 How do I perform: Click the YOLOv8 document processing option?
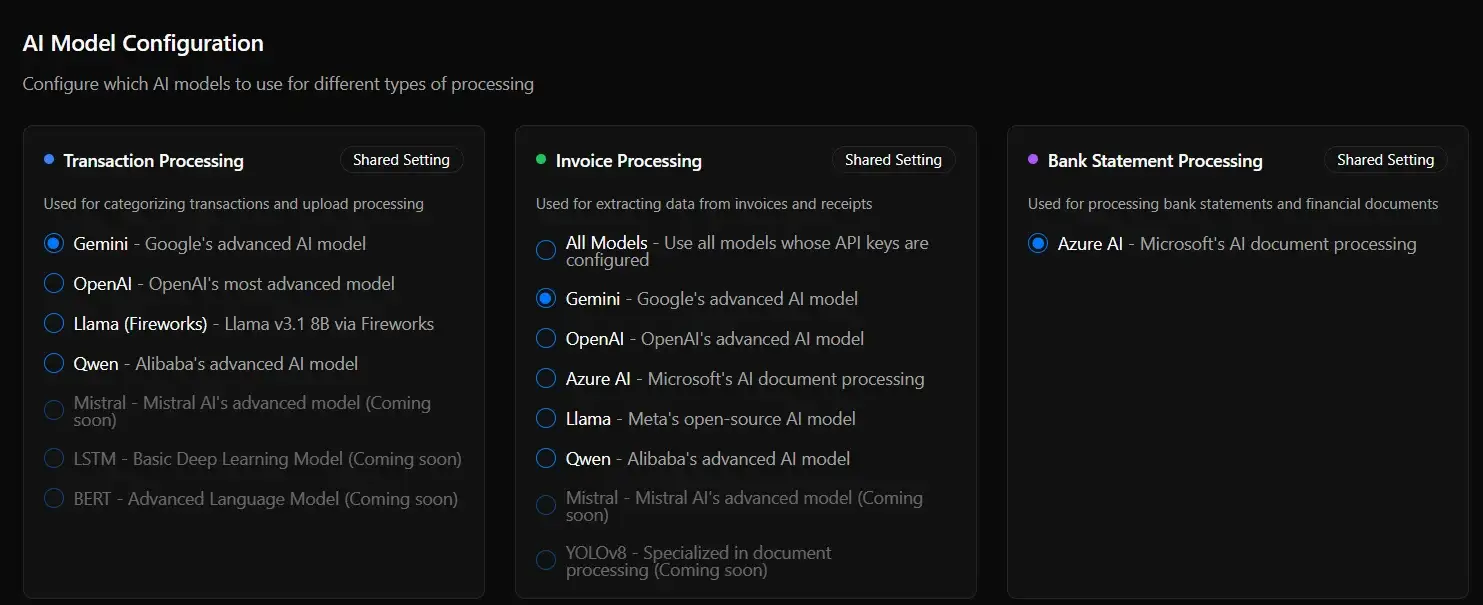coord(546,560)
